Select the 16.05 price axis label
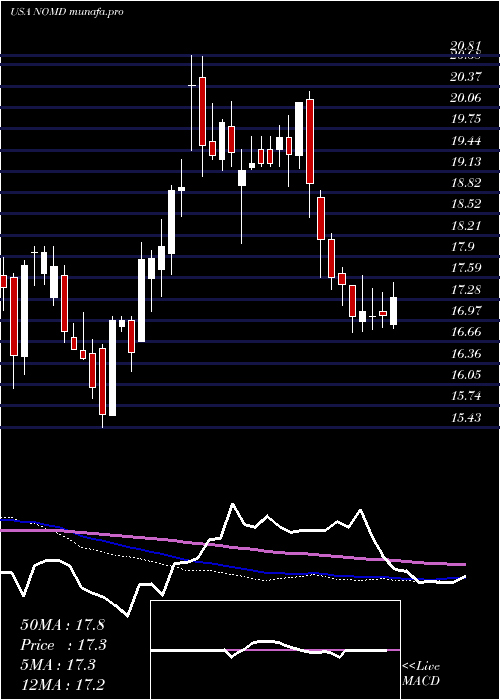 click(466, 374)
